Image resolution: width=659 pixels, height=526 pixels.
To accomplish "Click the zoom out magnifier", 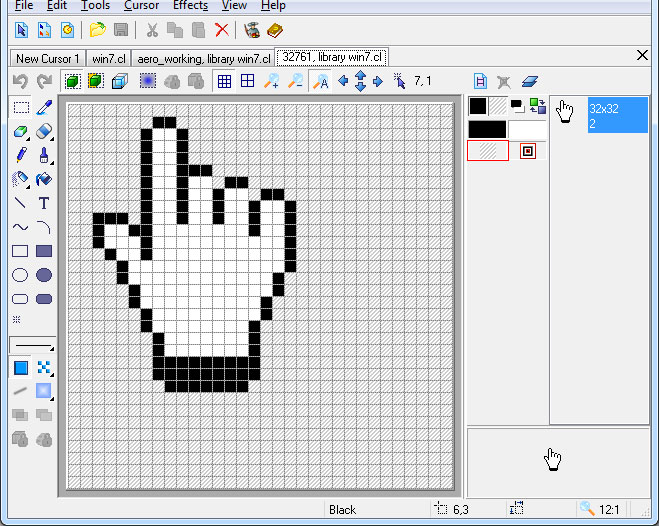I will pos(295,81).
